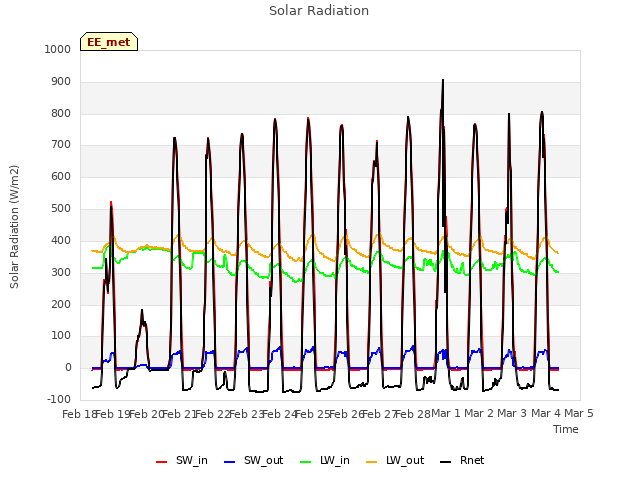This screenshot has height=480, width=640.
Task: Click the SW_out legend label
Action: click(x=263, y=460)
